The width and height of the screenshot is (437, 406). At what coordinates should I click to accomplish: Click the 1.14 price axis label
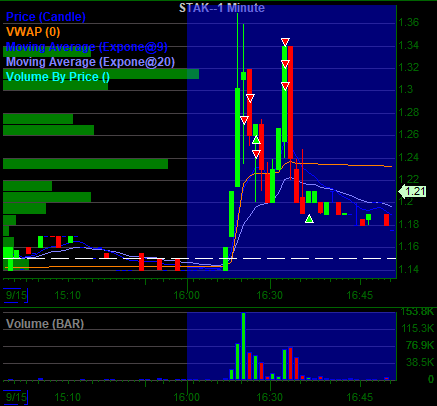click(x=409, y=269)
